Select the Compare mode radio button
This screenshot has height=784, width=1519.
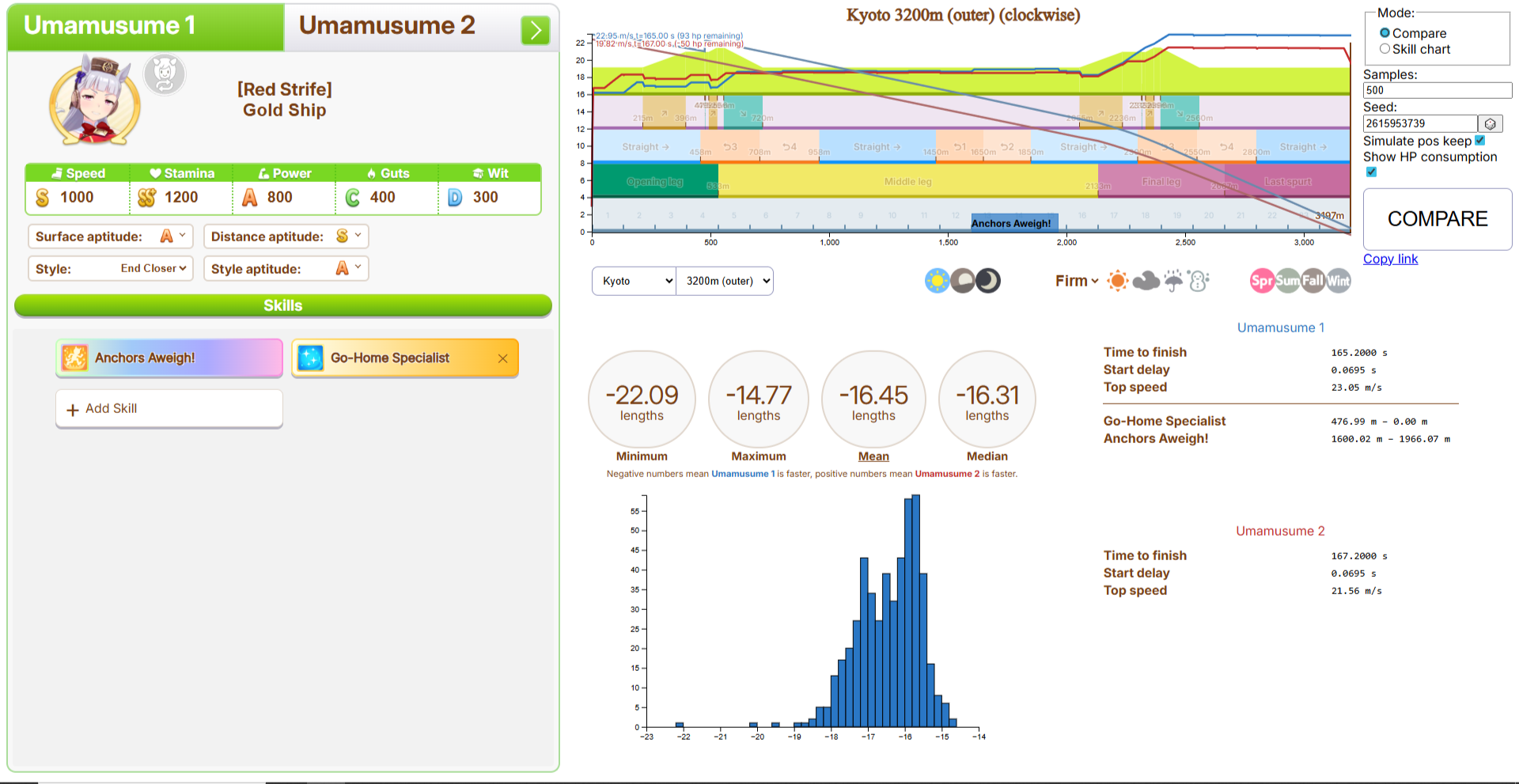coord(1385,33)
